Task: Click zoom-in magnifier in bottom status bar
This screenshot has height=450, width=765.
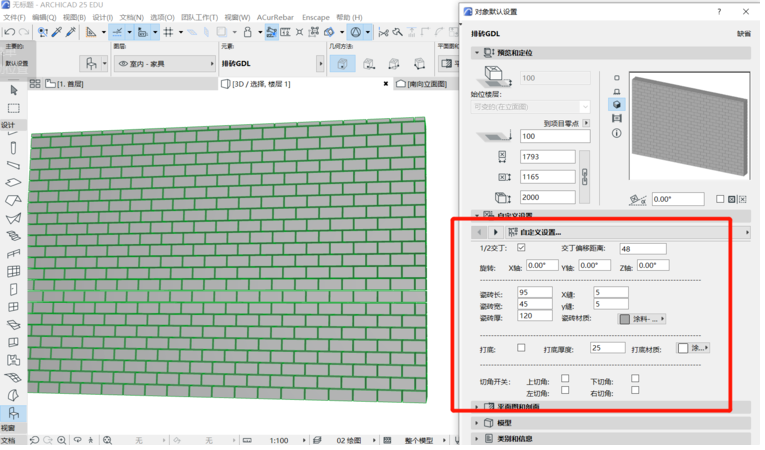Action: click(x=61, y=441)
